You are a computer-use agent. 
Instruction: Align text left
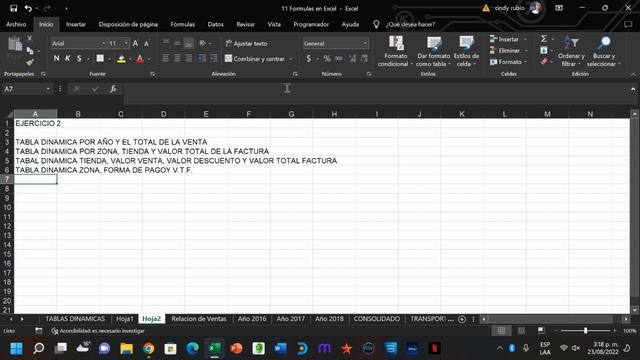(166, 58)
